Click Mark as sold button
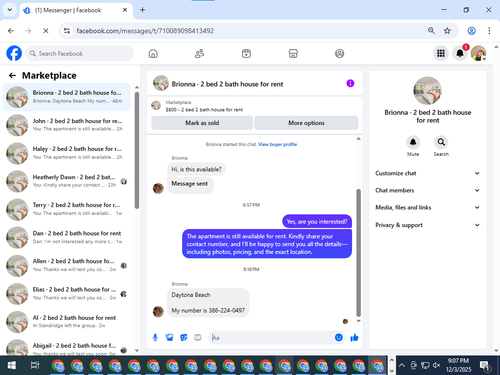500x375 pixels. click(202, 123)
